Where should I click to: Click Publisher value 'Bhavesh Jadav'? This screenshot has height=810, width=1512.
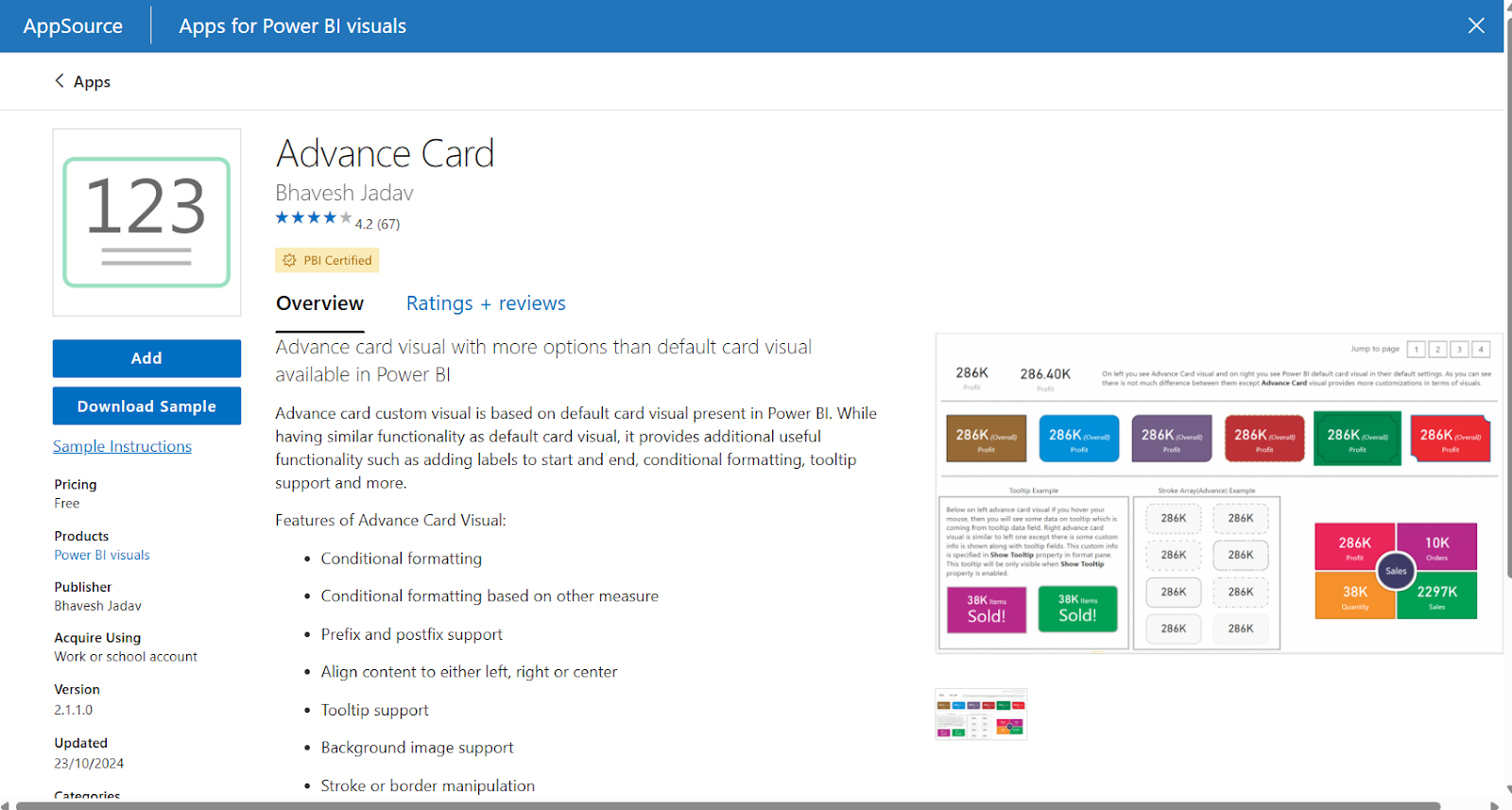[x=97, y=606]
